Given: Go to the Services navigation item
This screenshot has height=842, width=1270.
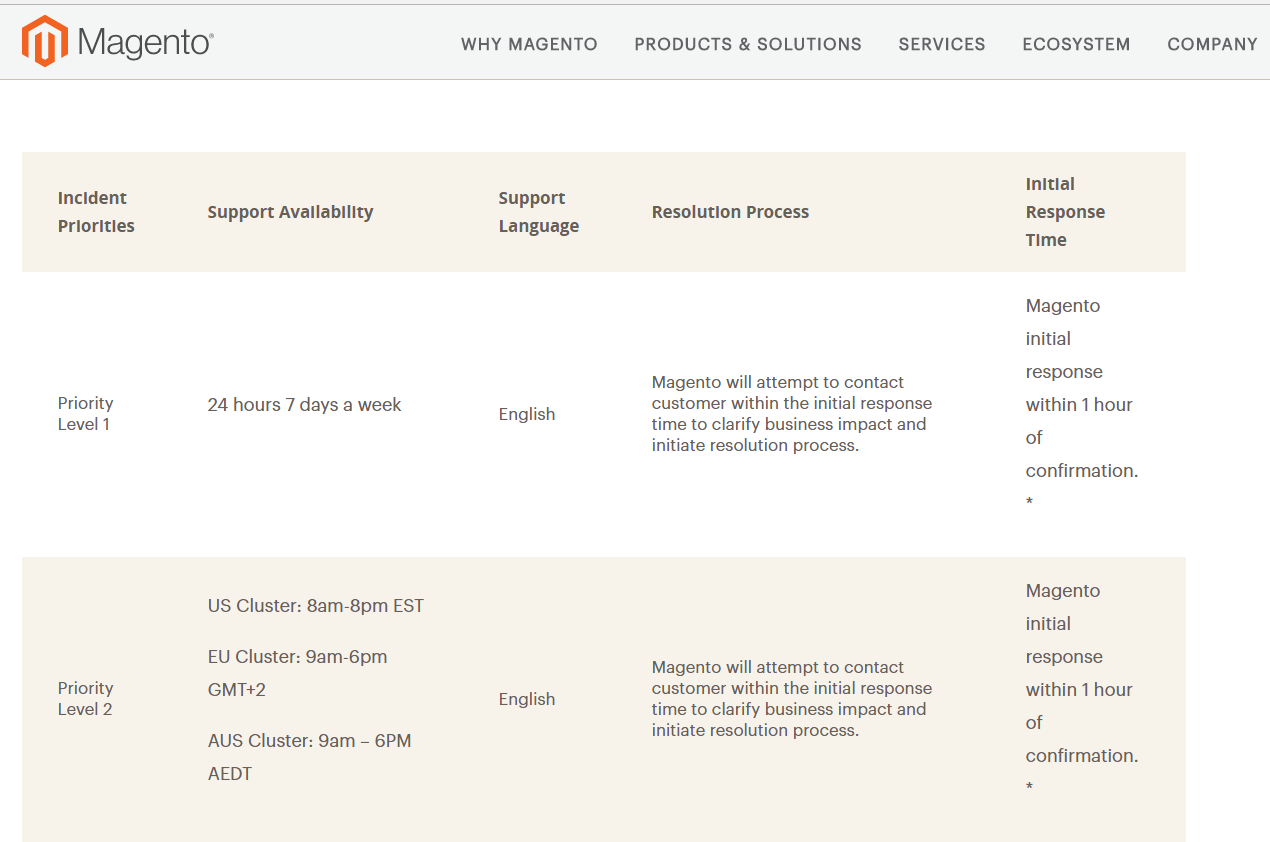Looking at the screenshot, I should (942, 44).
